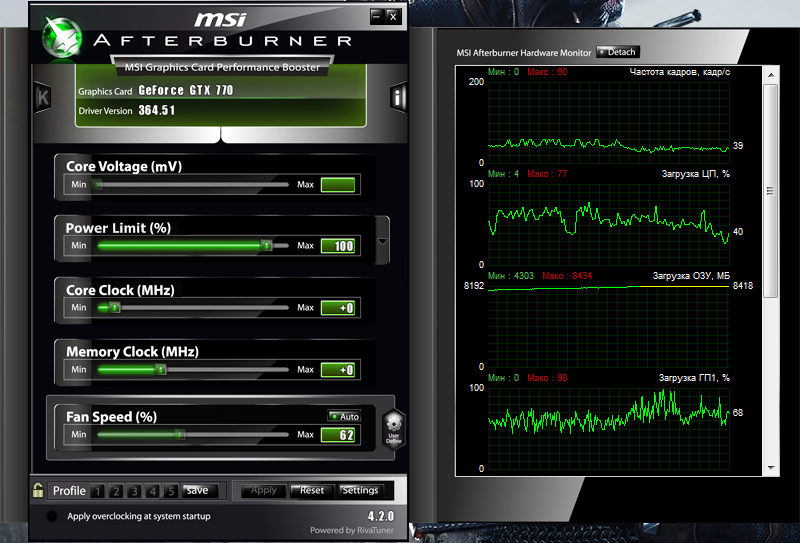Image resolution: width=800 pixels, height=543 pixels.
Task: Click the Core Voltage (mV) label
Action: click(124, 166)
